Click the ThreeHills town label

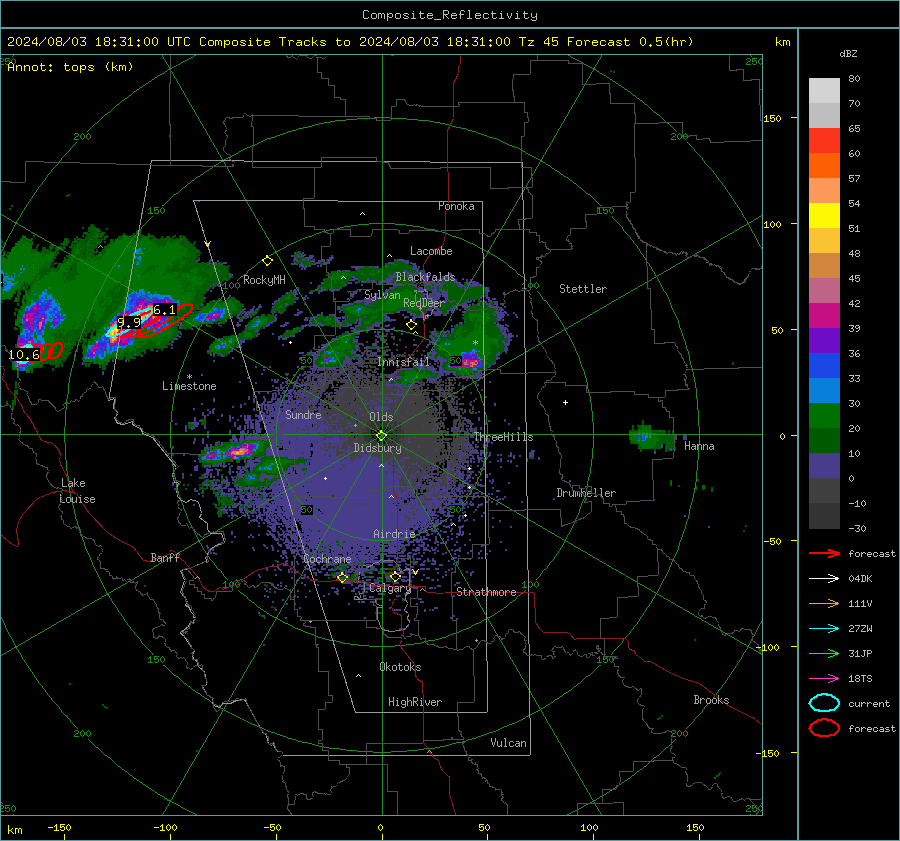(x=503, y=437)
